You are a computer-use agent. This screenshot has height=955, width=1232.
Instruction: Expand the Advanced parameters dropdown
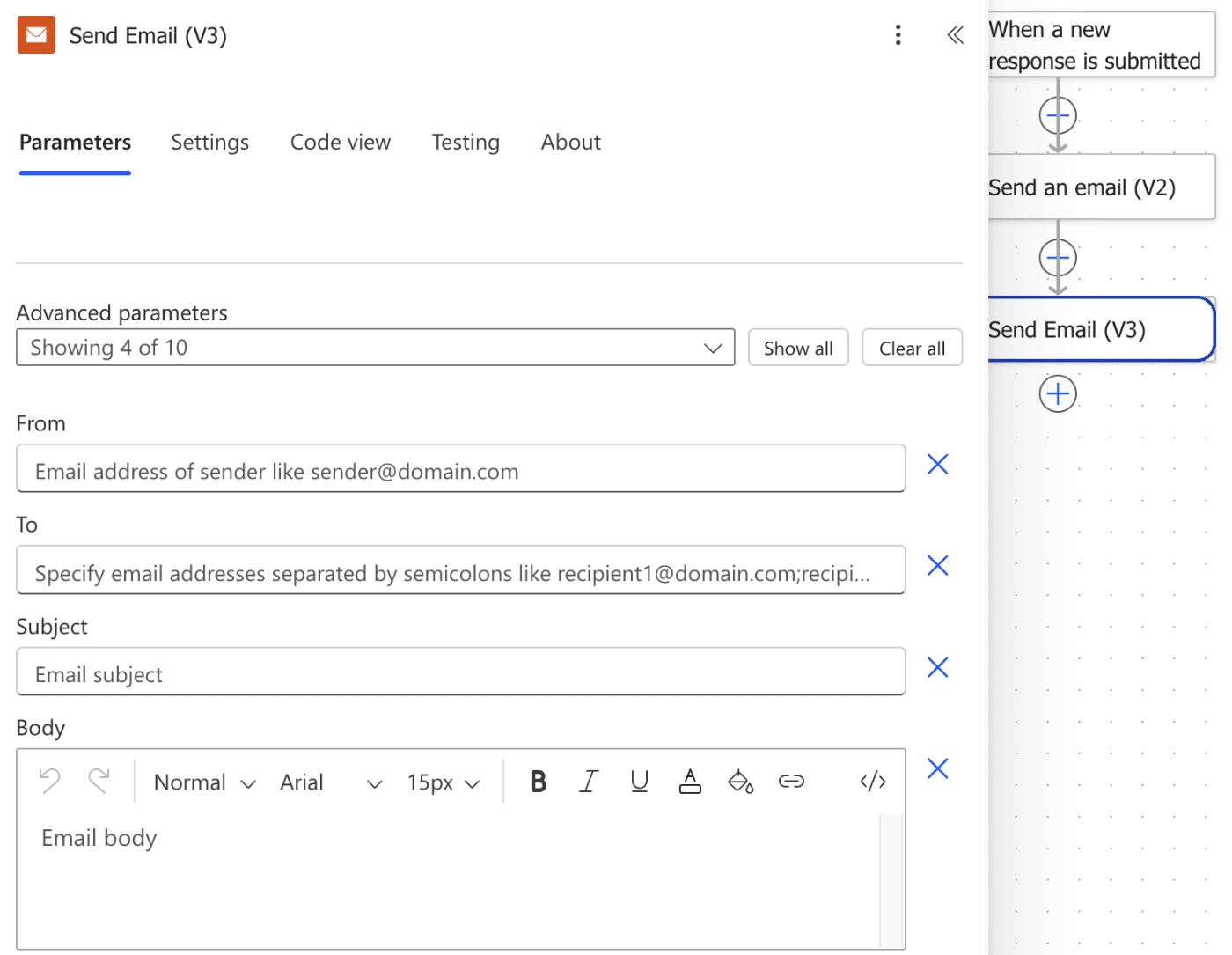[376, 348]
